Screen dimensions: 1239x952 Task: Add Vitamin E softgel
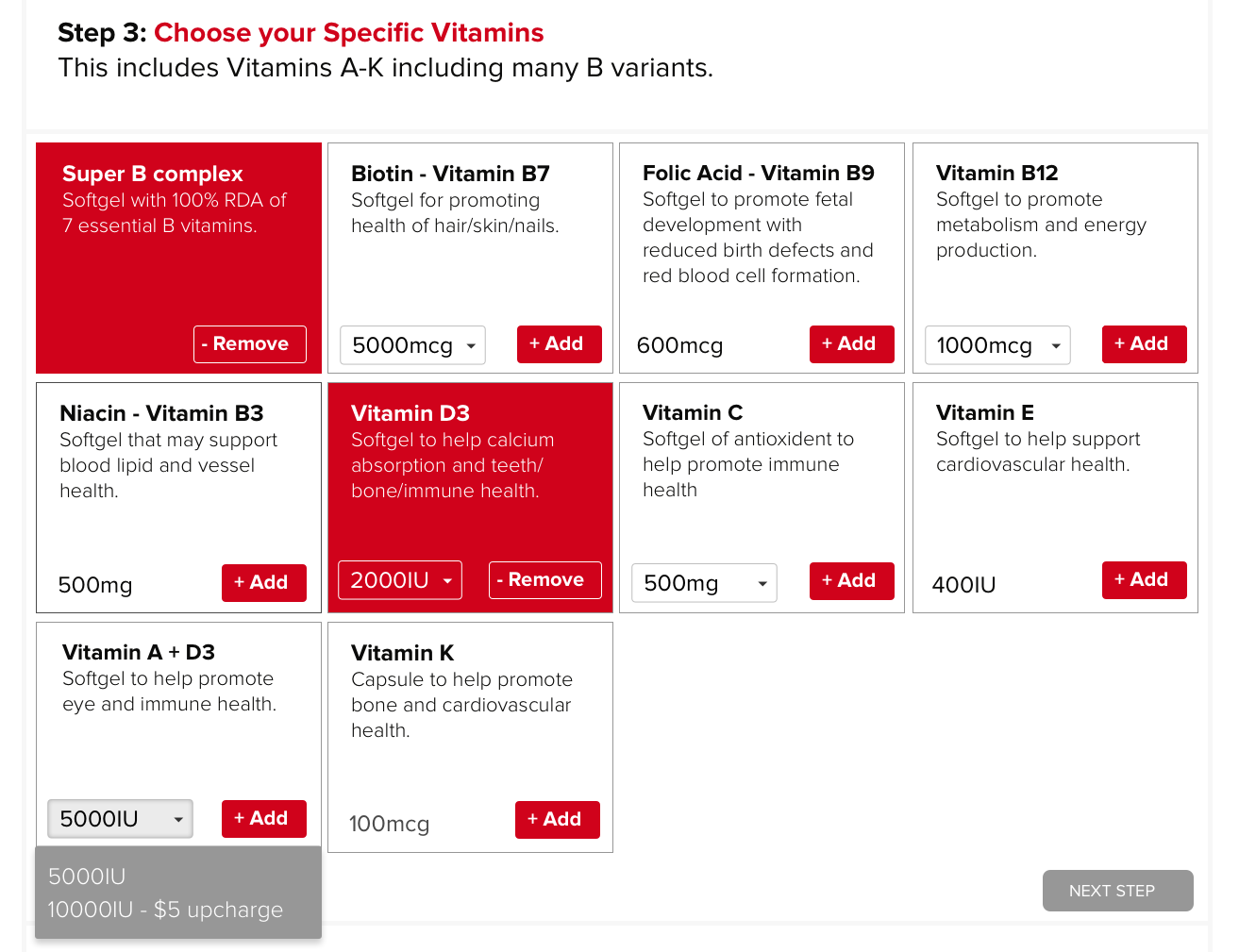pyautogui.click(x=1144, y=580)
